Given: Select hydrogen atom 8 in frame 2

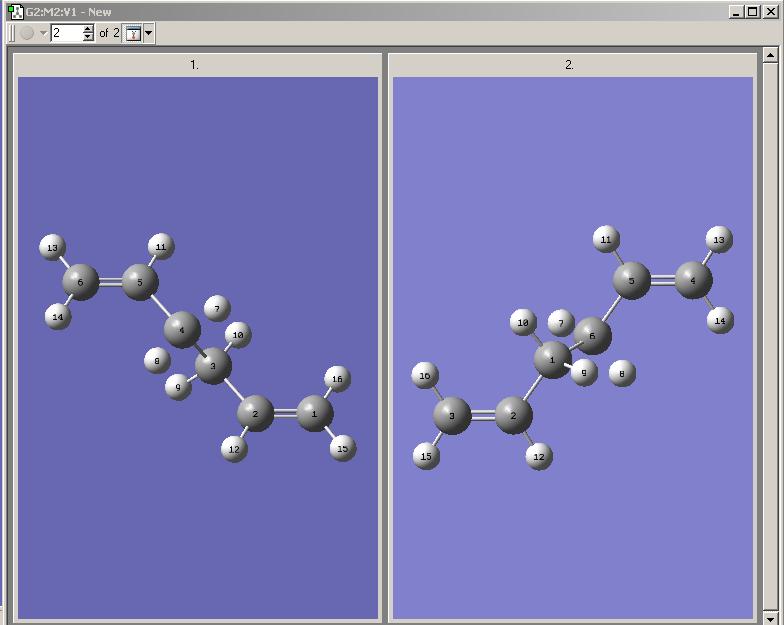Looking at the screenshot, I should [622, 374].
